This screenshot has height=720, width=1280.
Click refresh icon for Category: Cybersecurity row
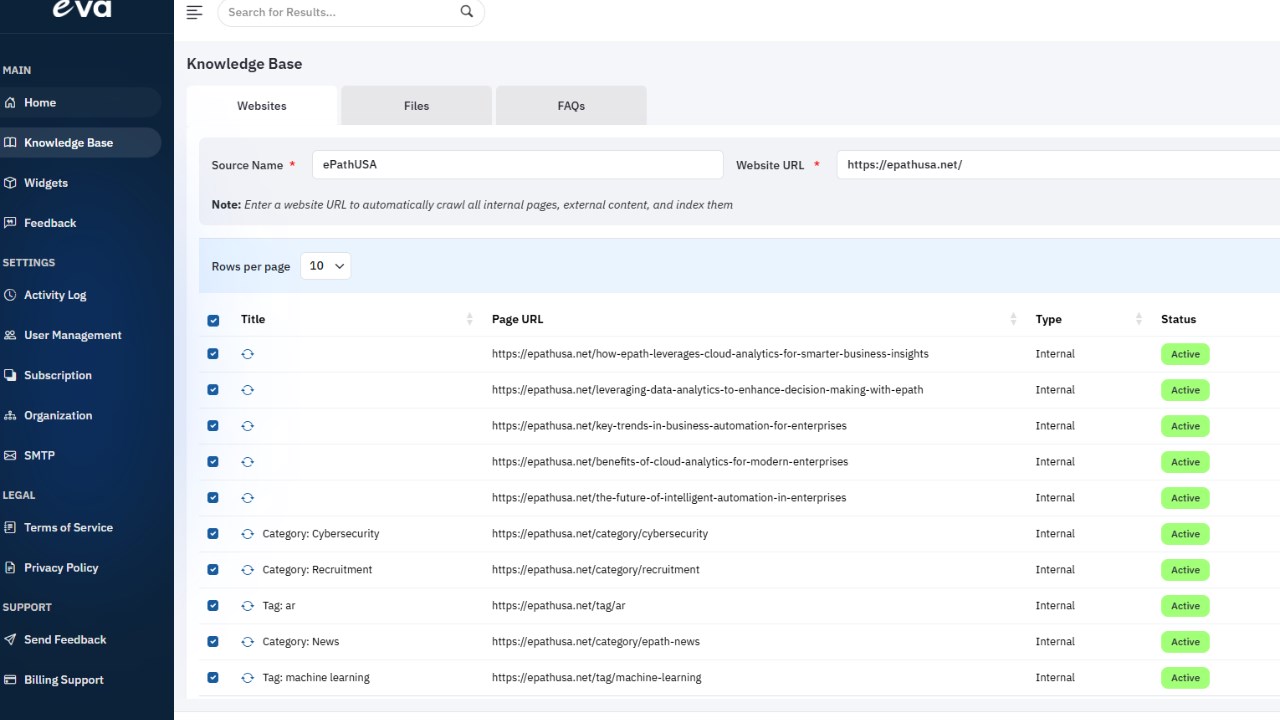[x=248, y=534]
